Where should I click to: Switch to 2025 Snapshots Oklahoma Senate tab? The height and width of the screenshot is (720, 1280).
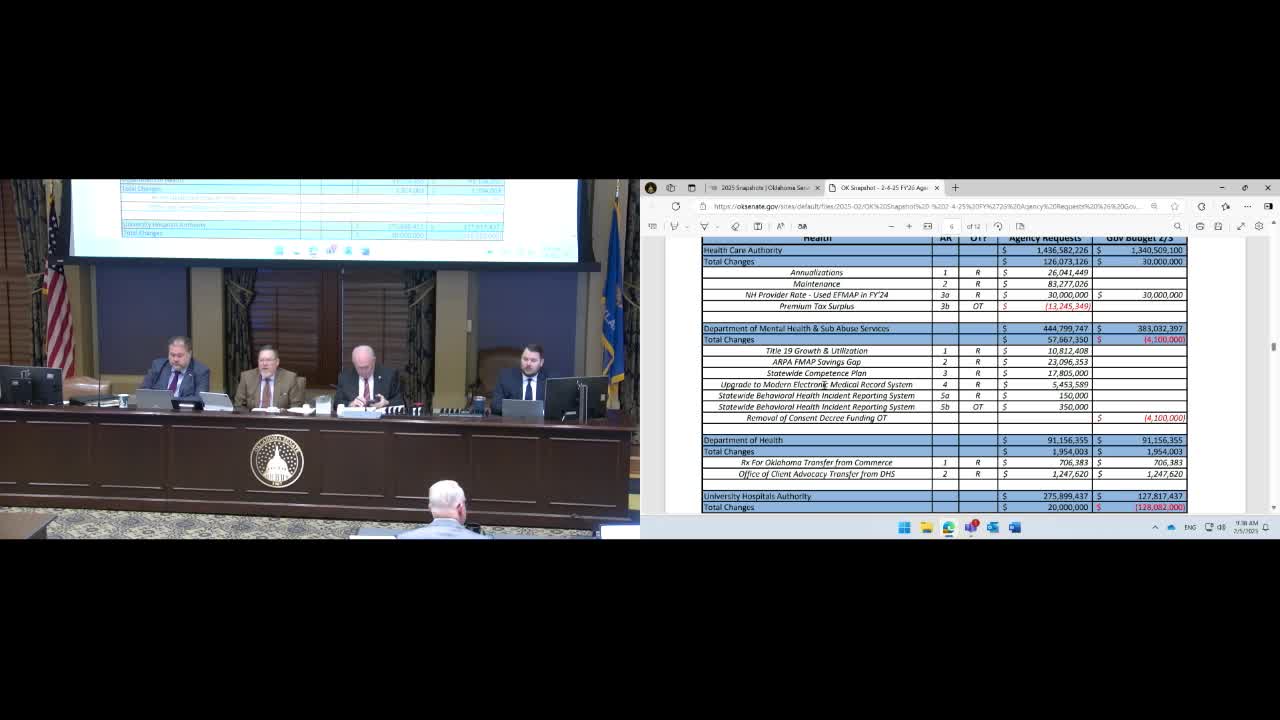click(x=763, y=187)
